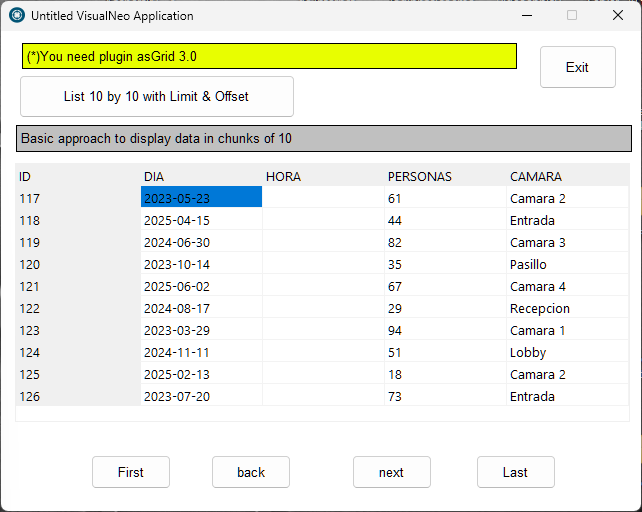Click Camara 2 in row 117

567,199
